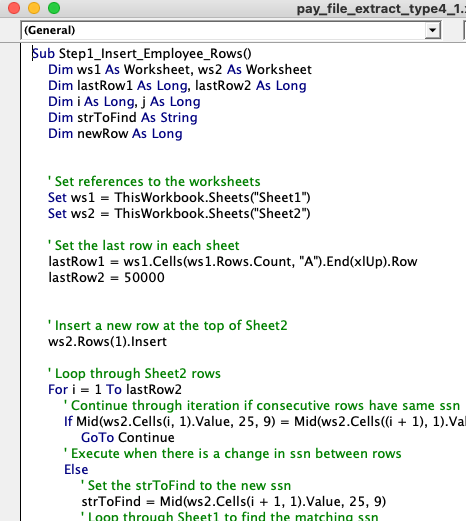Click the line beginning 'If Mid(ws2.Cells(i, 1).Value'
Viewport: 466px width, 521px height.
pyautogui.click(x=265, y=422)
